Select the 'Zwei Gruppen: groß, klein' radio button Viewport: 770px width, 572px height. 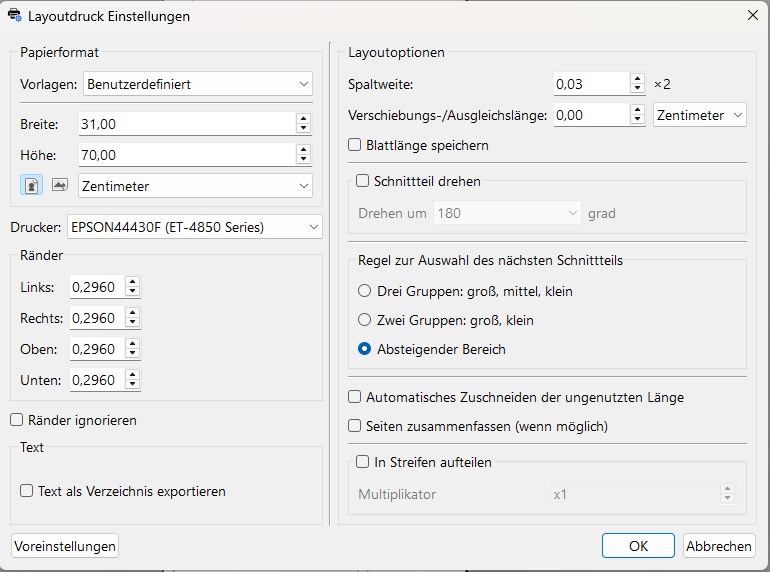coord(365,320)
